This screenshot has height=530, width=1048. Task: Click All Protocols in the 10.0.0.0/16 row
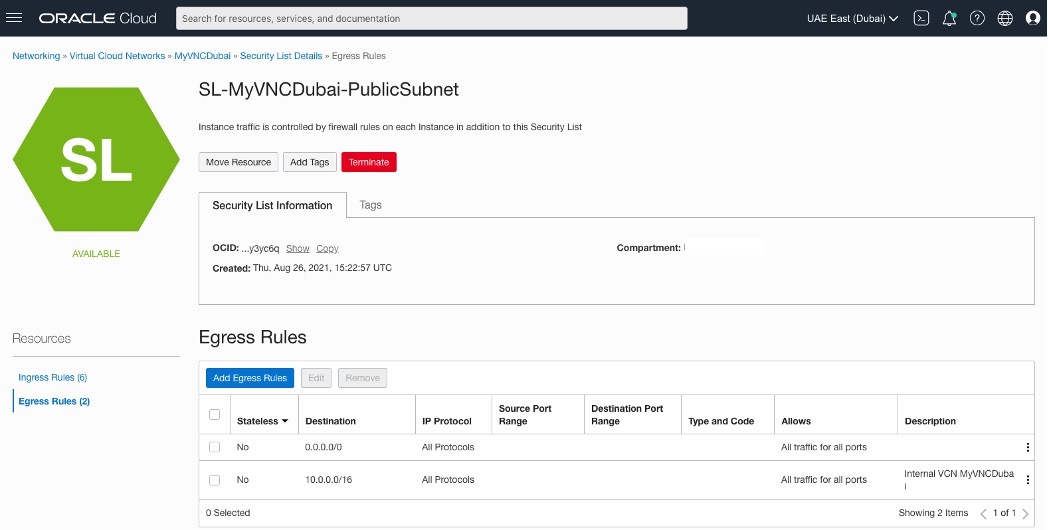pyautogui.click(x=448, y=480)
